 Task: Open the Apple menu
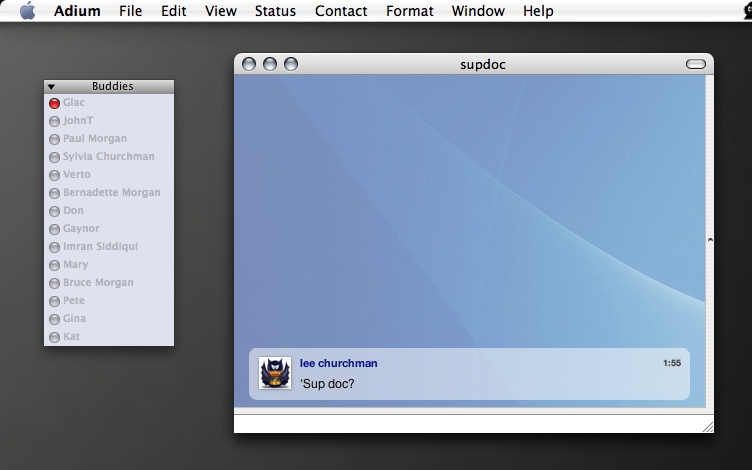27,11
